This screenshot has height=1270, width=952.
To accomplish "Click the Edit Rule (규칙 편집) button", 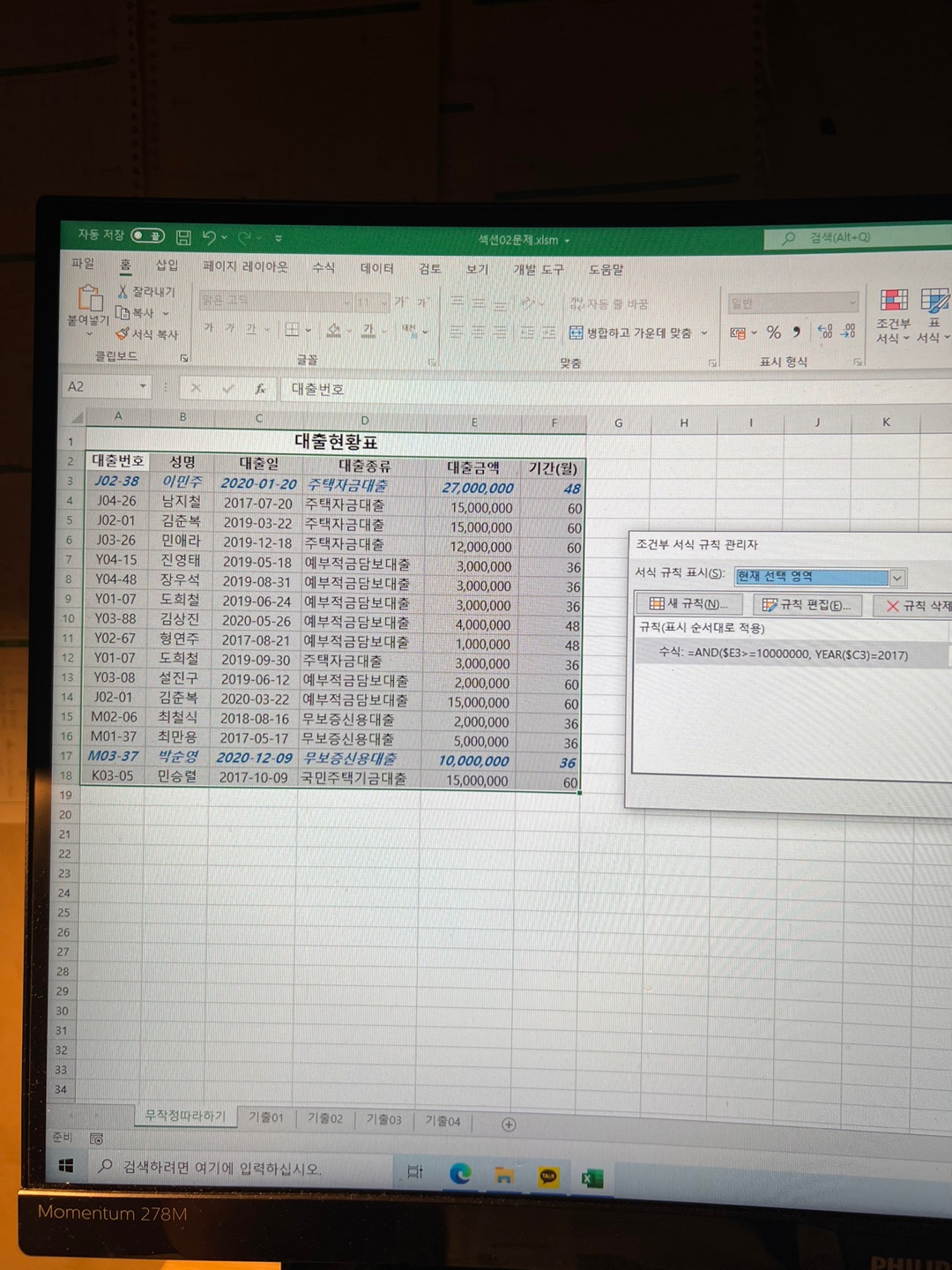I will (807, 605).
